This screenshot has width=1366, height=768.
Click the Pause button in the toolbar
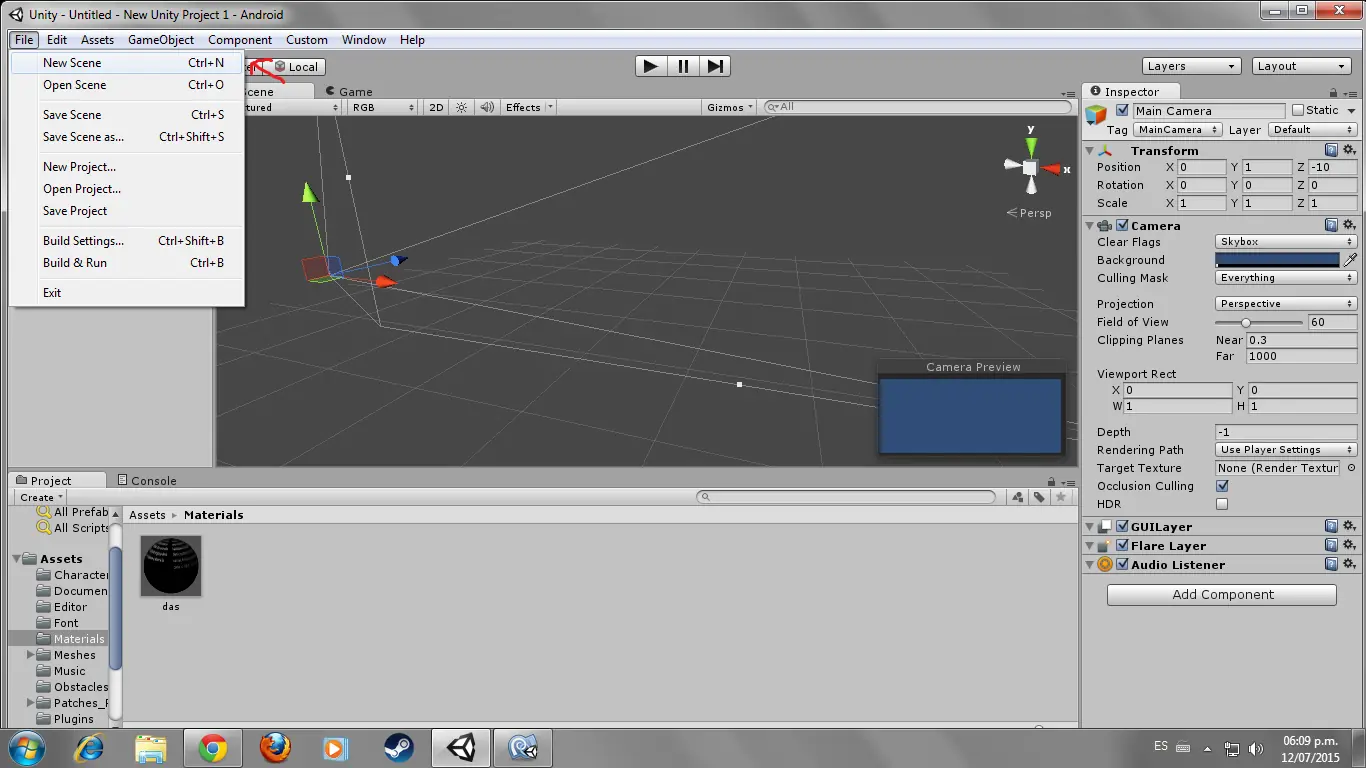(x=683, y=66)
